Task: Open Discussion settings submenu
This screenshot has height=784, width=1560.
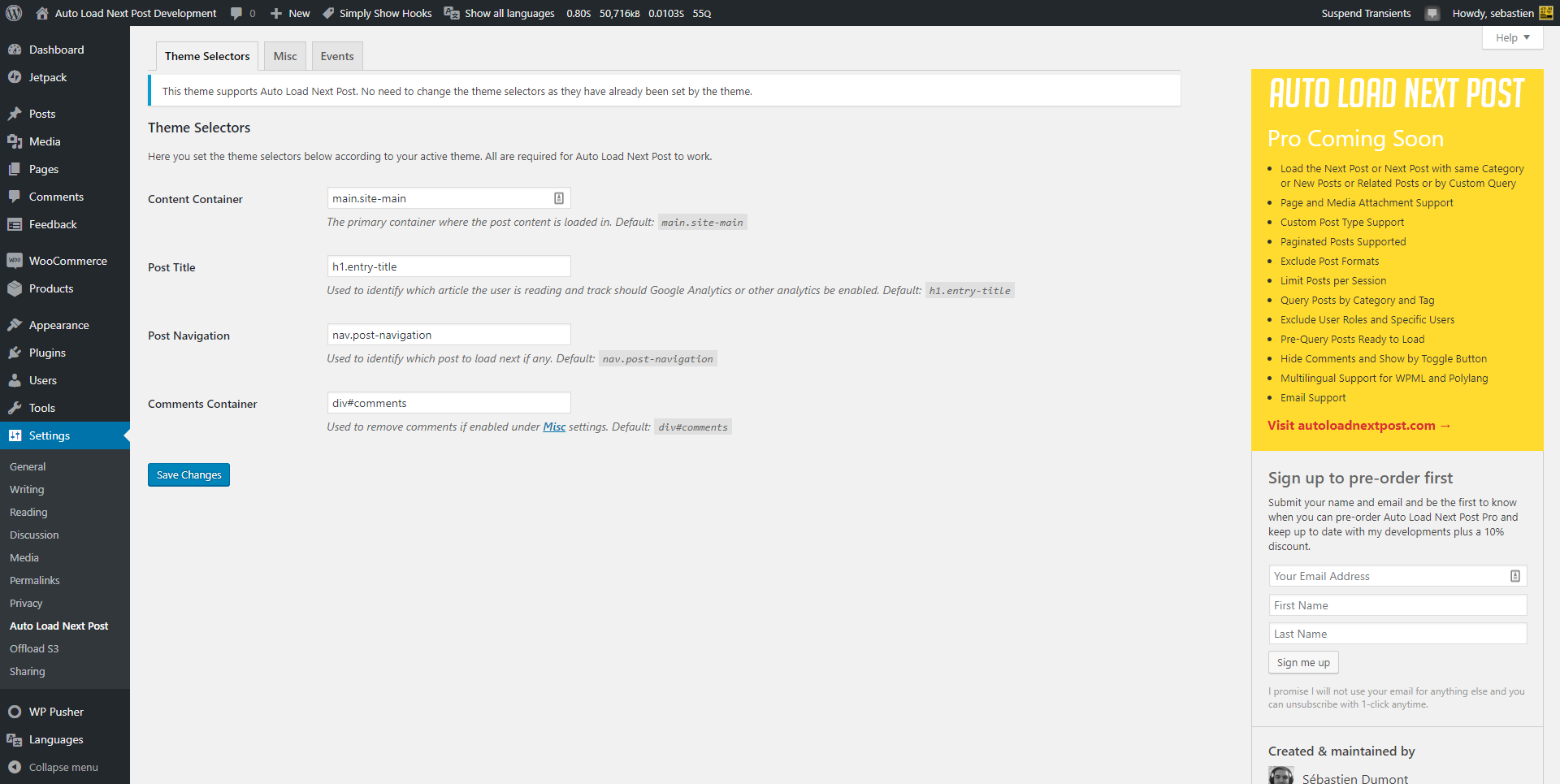Action: coord(34,535)
